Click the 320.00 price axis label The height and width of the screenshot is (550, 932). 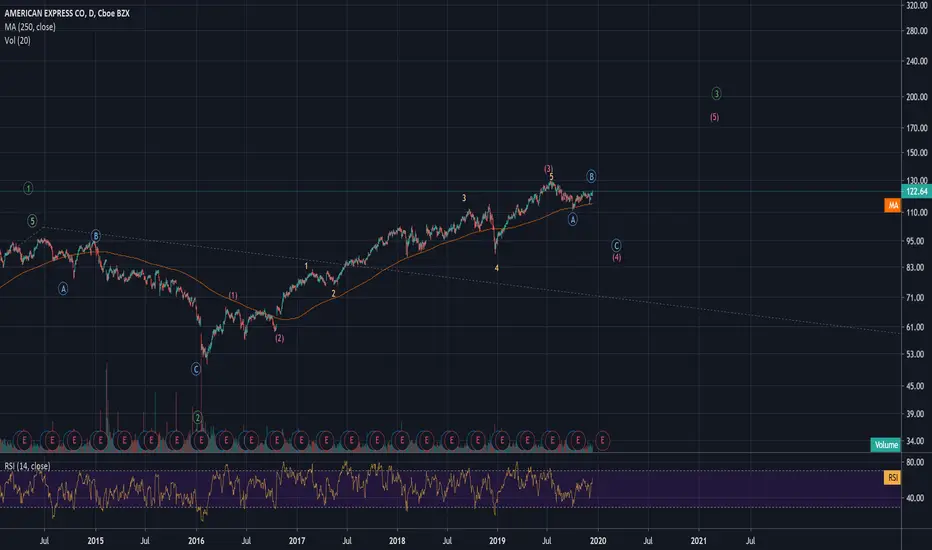coord(917,5)
